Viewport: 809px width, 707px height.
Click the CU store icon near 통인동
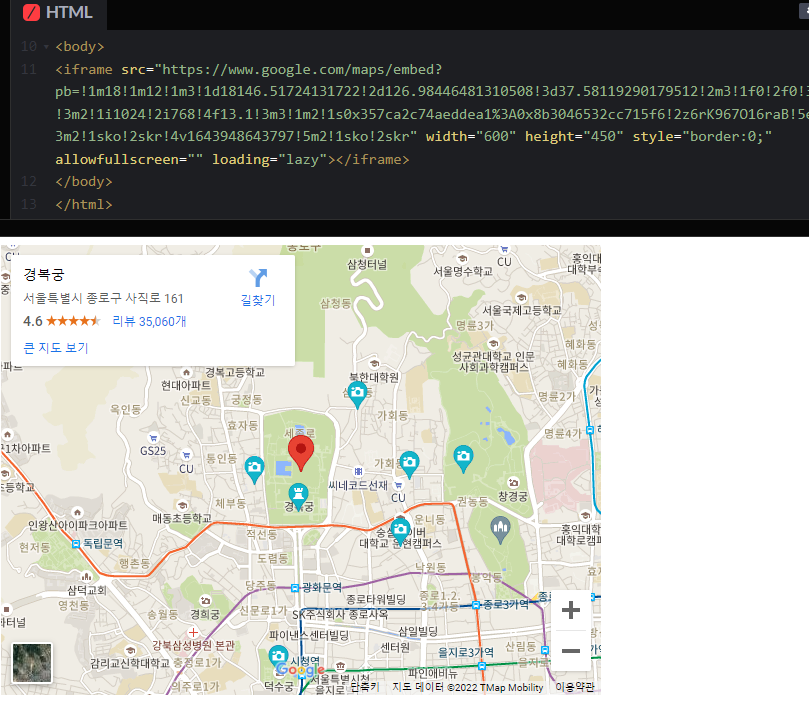point(186,455)
